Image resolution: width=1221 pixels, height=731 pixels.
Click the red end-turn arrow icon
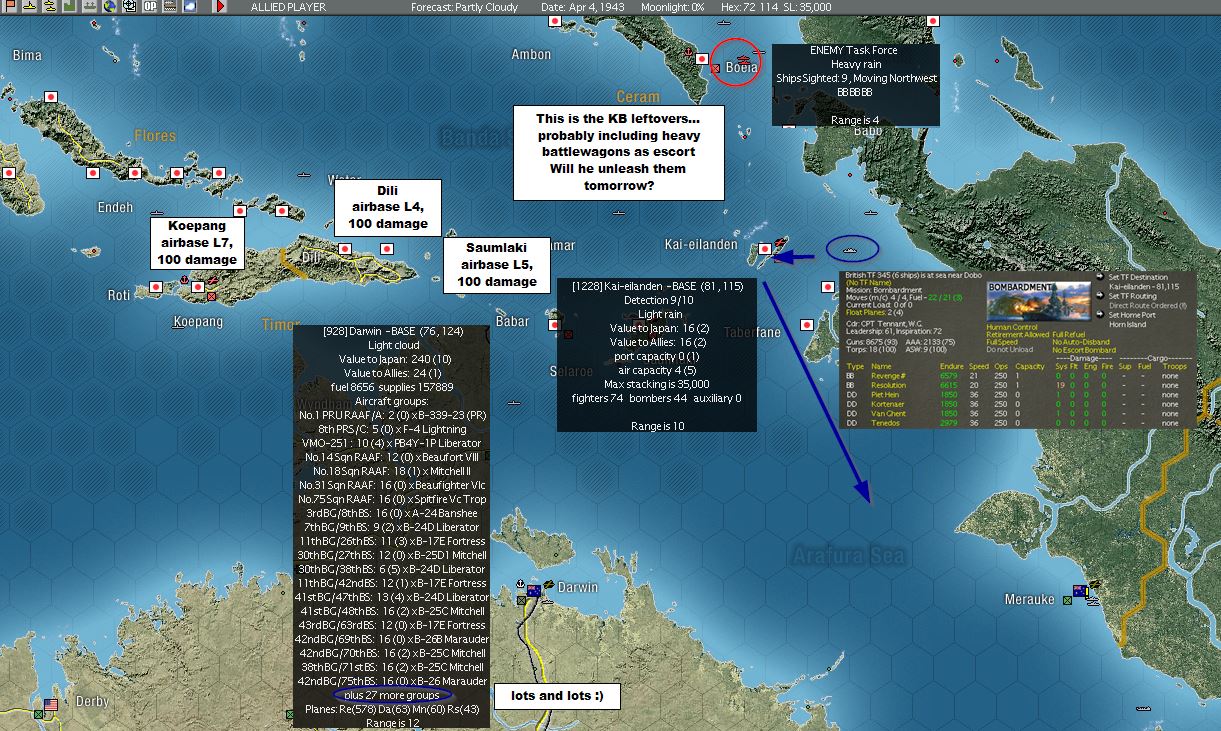click(x=220, y=7)
